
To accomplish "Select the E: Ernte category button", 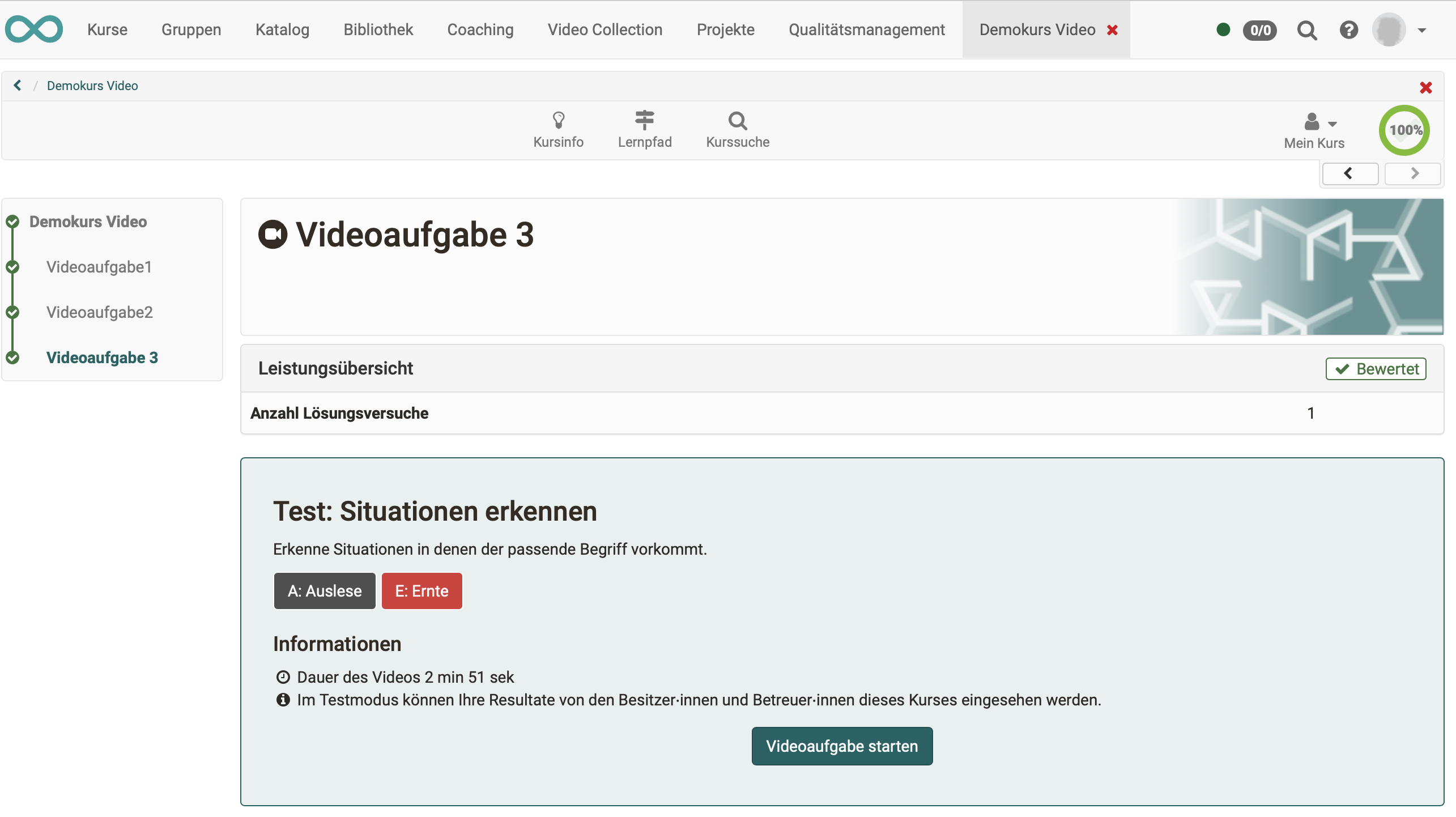I will click(x=422, y=590).
